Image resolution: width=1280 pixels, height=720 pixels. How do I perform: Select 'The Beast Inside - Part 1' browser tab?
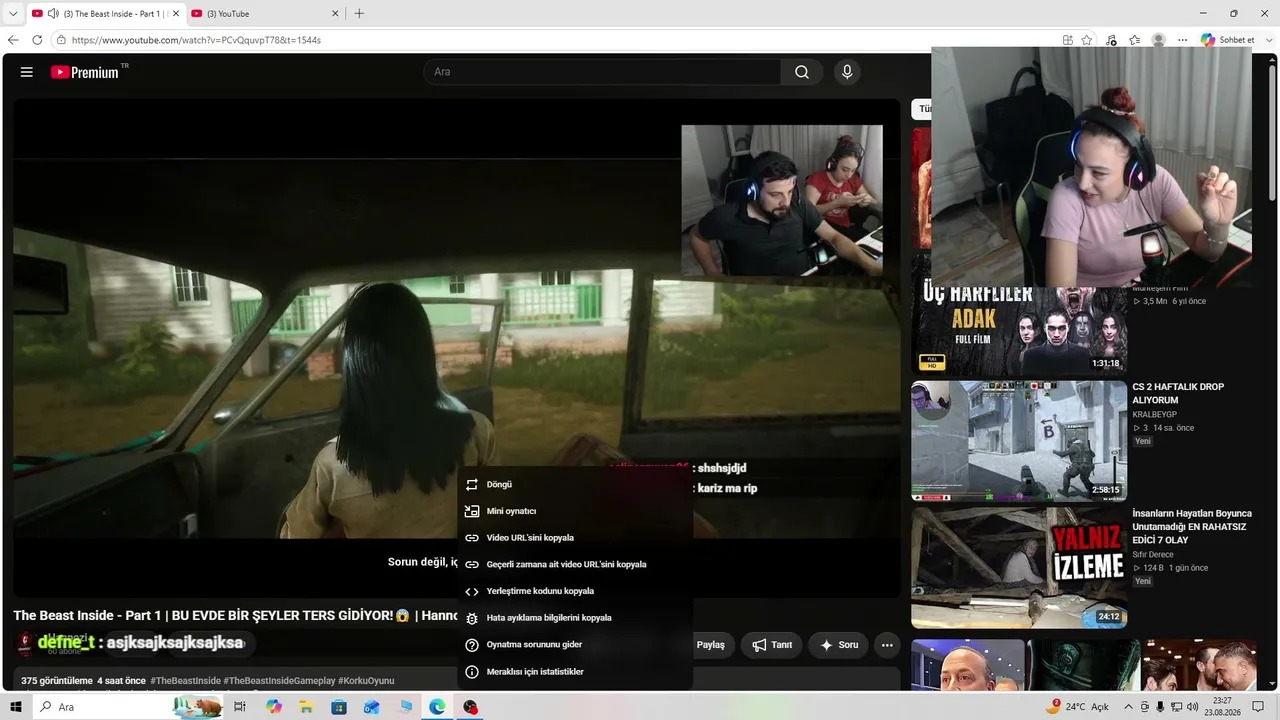tap(104, 14)
